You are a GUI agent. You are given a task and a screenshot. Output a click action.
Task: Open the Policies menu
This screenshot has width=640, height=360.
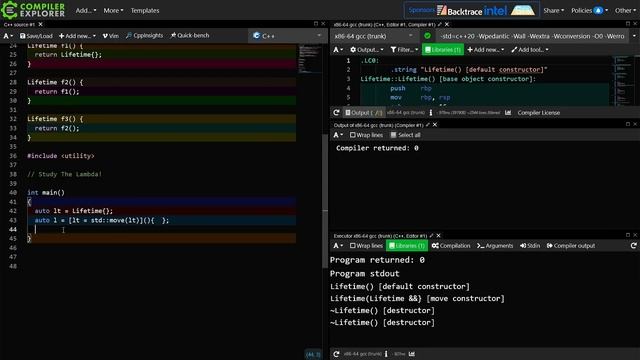tap(589, 11)
